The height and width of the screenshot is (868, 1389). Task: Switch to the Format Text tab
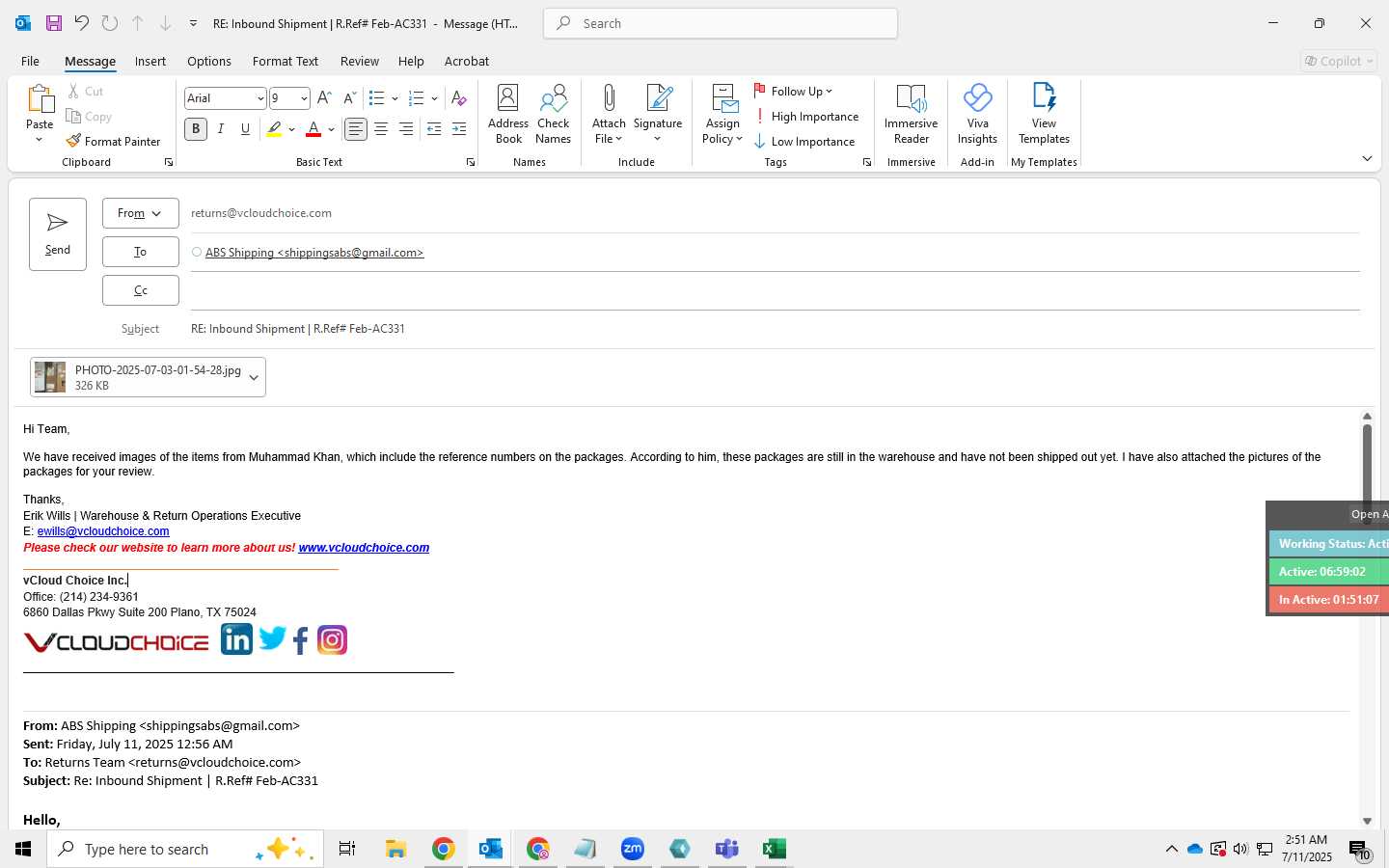[286, 61]
